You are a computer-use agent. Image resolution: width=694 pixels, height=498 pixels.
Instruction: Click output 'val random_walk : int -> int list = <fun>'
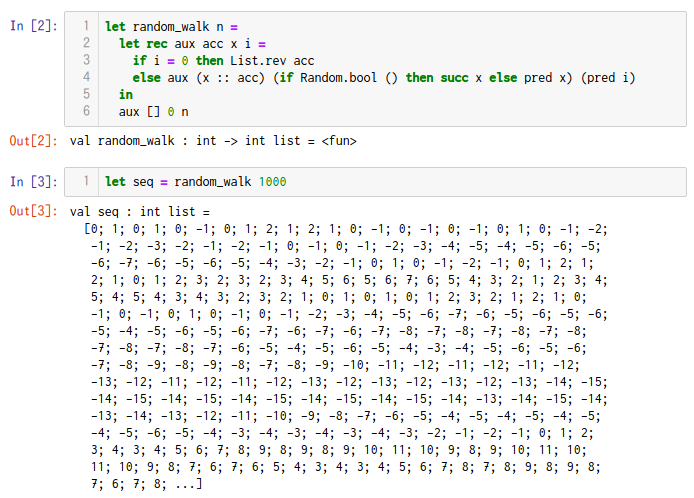point(213,141)
